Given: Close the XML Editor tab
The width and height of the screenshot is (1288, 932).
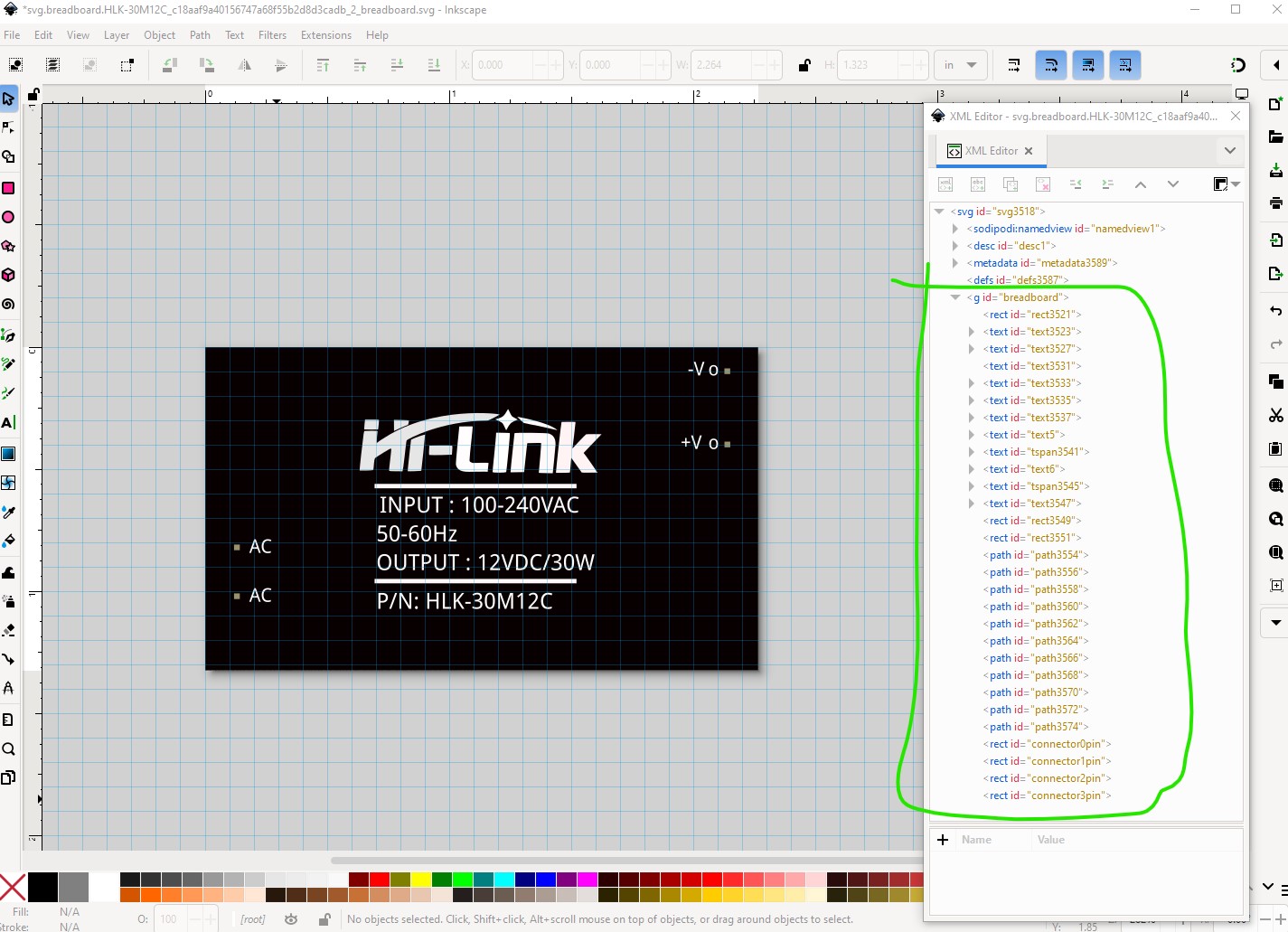Looking at the screenshot, I should point(1029,151).
